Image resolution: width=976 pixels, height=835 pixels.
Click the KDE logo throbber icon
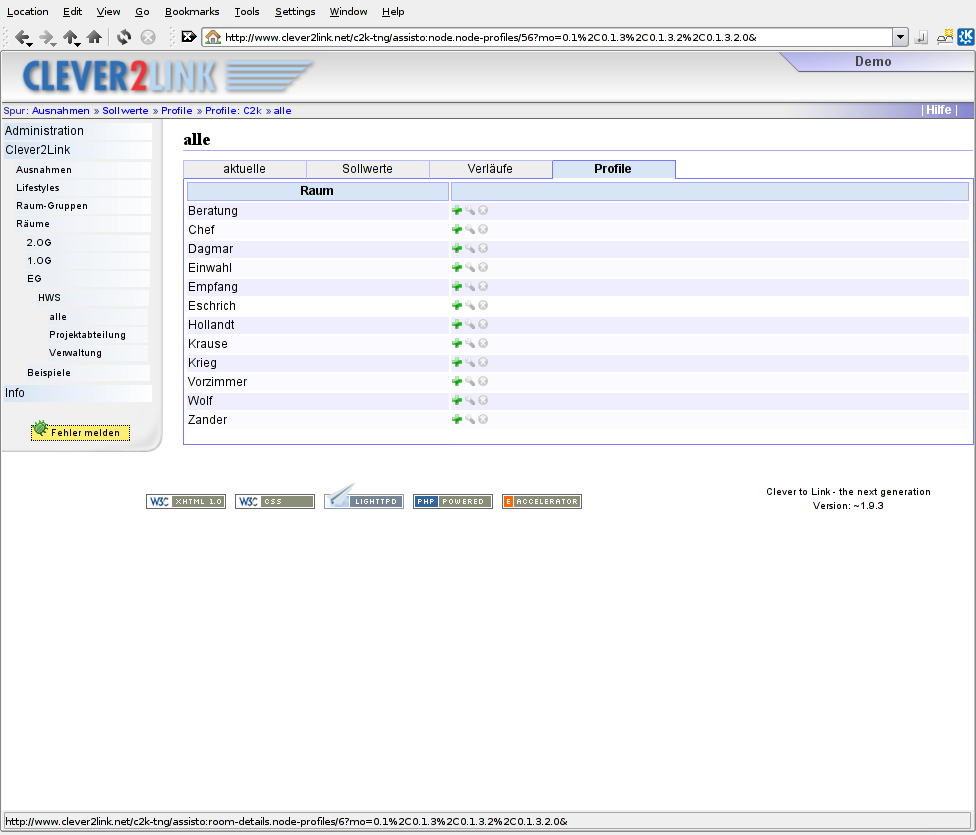(965, 37)
